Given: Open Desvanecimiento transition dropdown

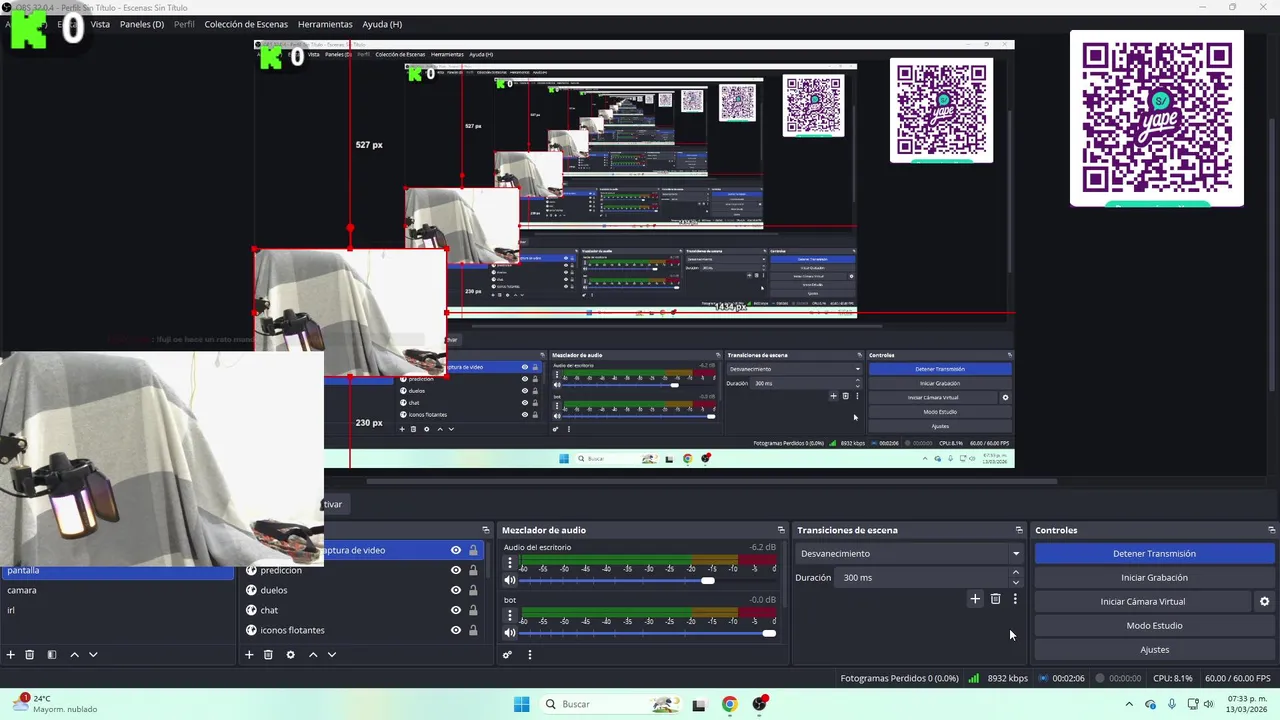Looking at the screenshot, I should click(x=910, y=553).
